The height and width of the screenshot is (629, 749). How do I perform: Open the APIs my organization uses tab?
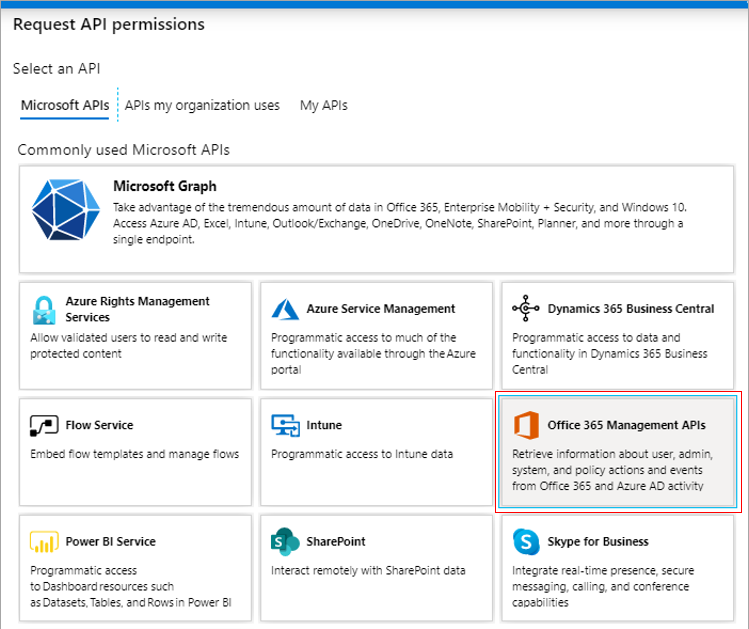click(202, 105)
